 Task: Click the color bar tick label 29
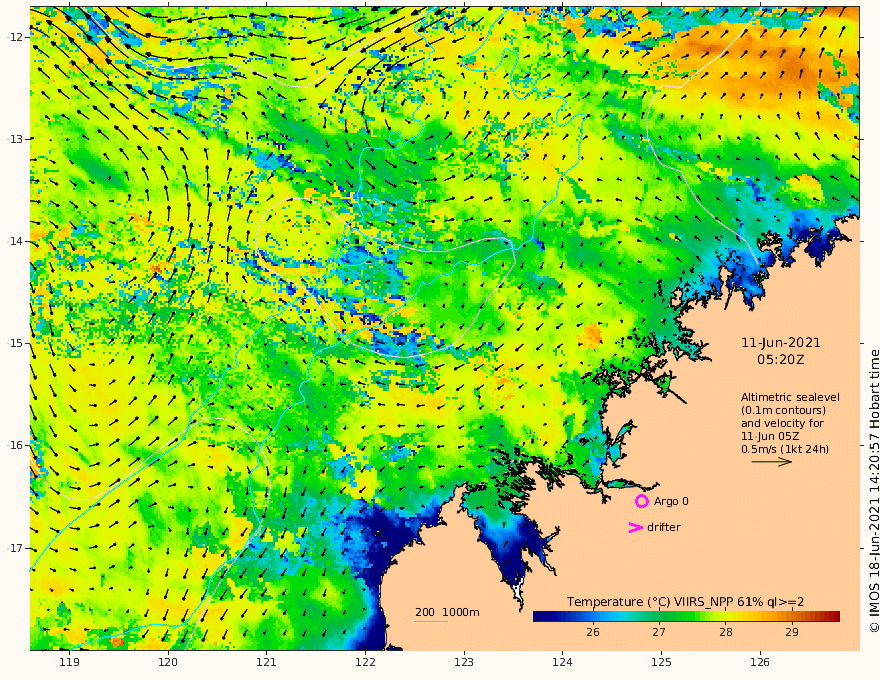point(792,632)
